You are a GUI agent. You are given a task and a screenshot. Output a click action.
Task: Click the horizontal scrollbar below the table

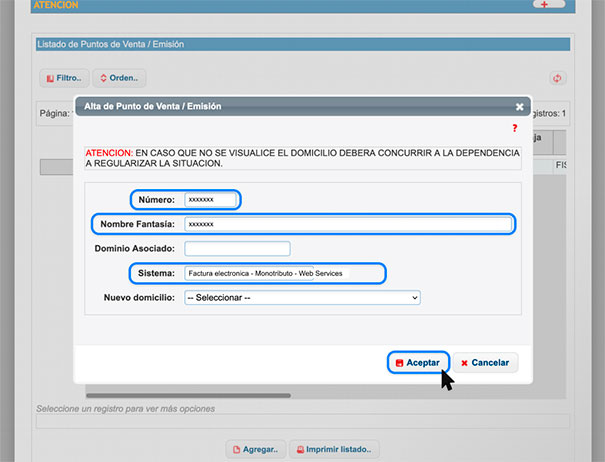coord(188,396)
